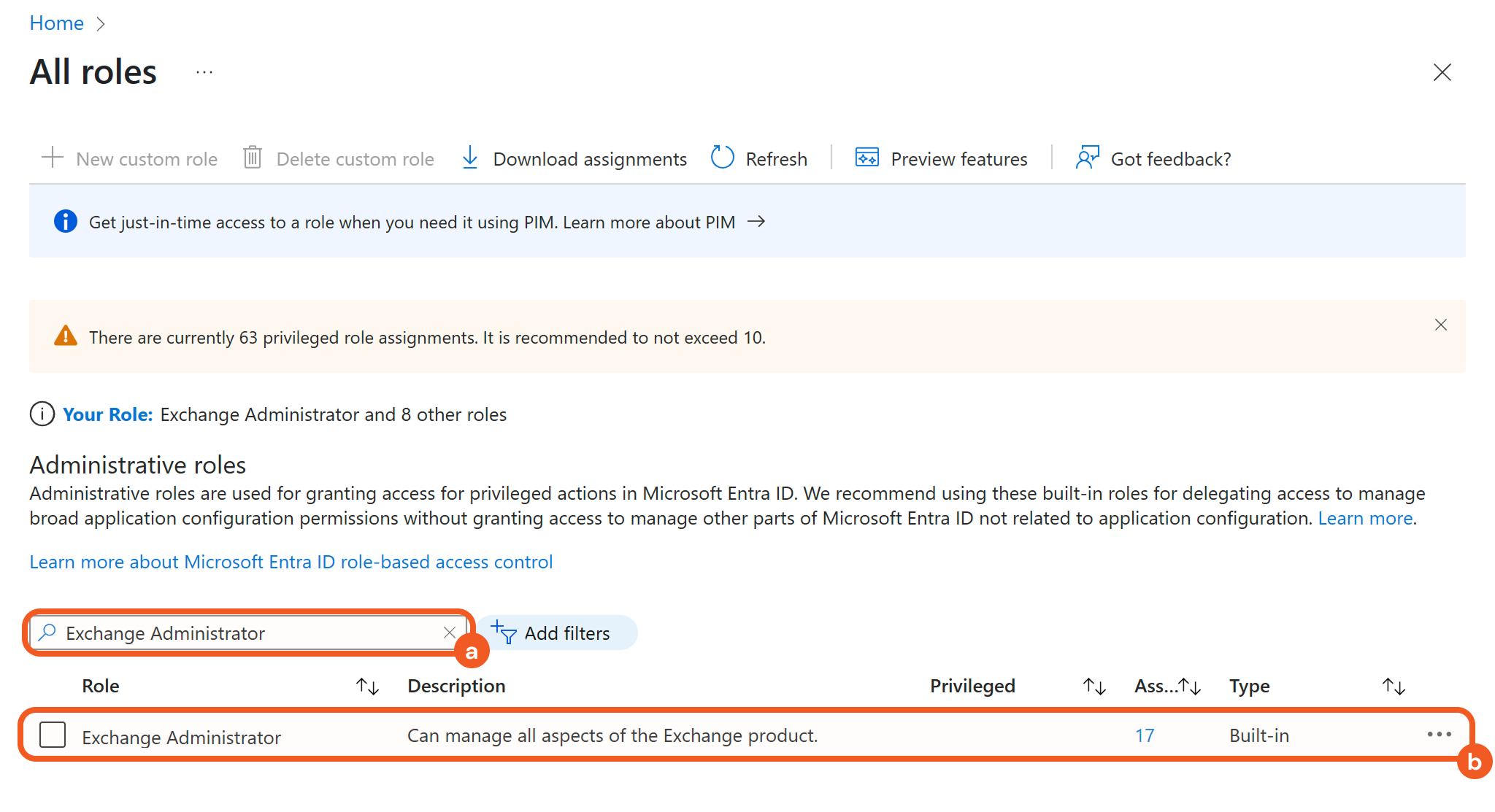Open the Your Role link
This screenshot has width=1495, height=812.
[107, 414]
